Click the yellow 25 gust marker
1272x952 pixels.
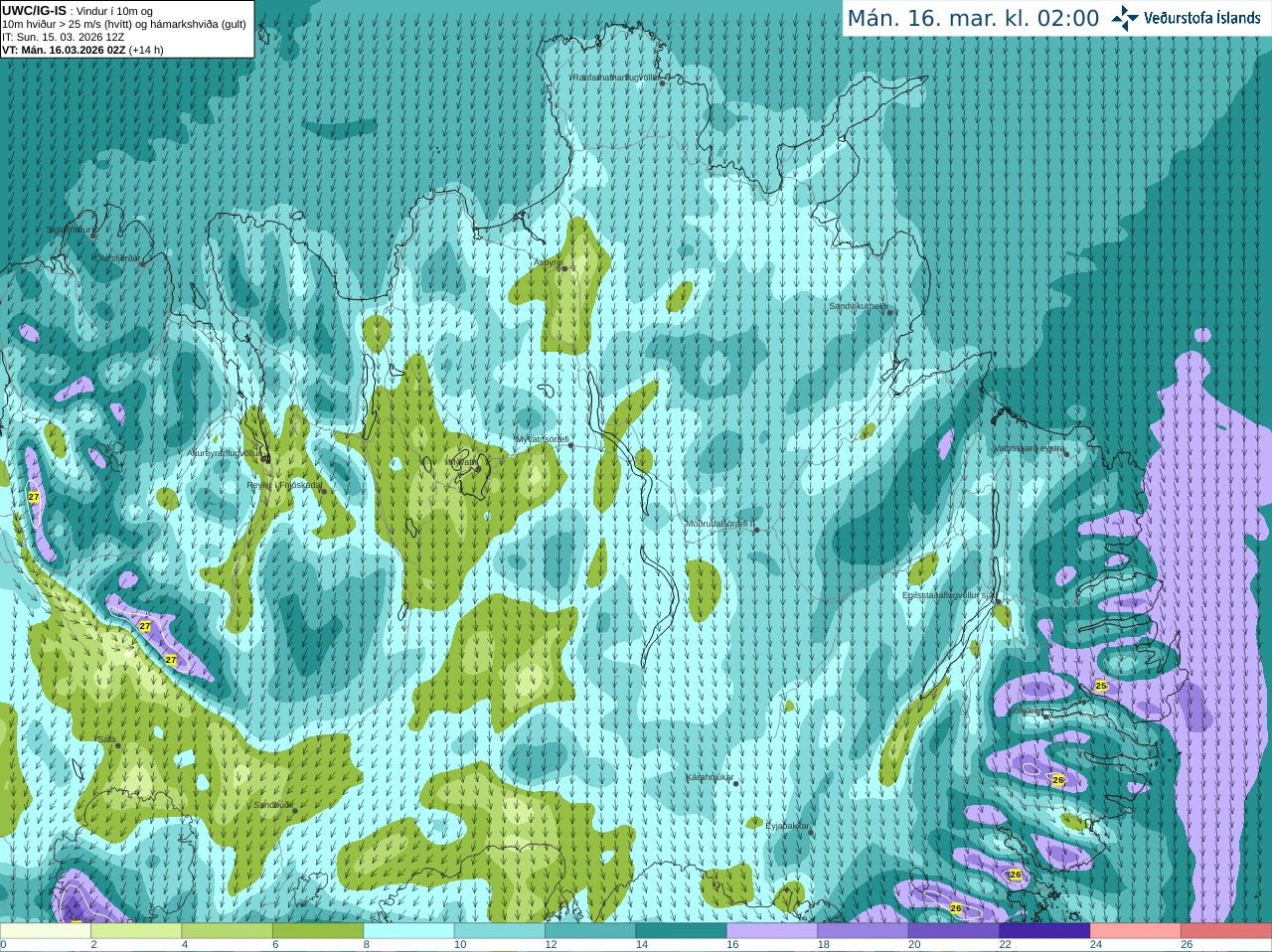[x=1101, y=686]
